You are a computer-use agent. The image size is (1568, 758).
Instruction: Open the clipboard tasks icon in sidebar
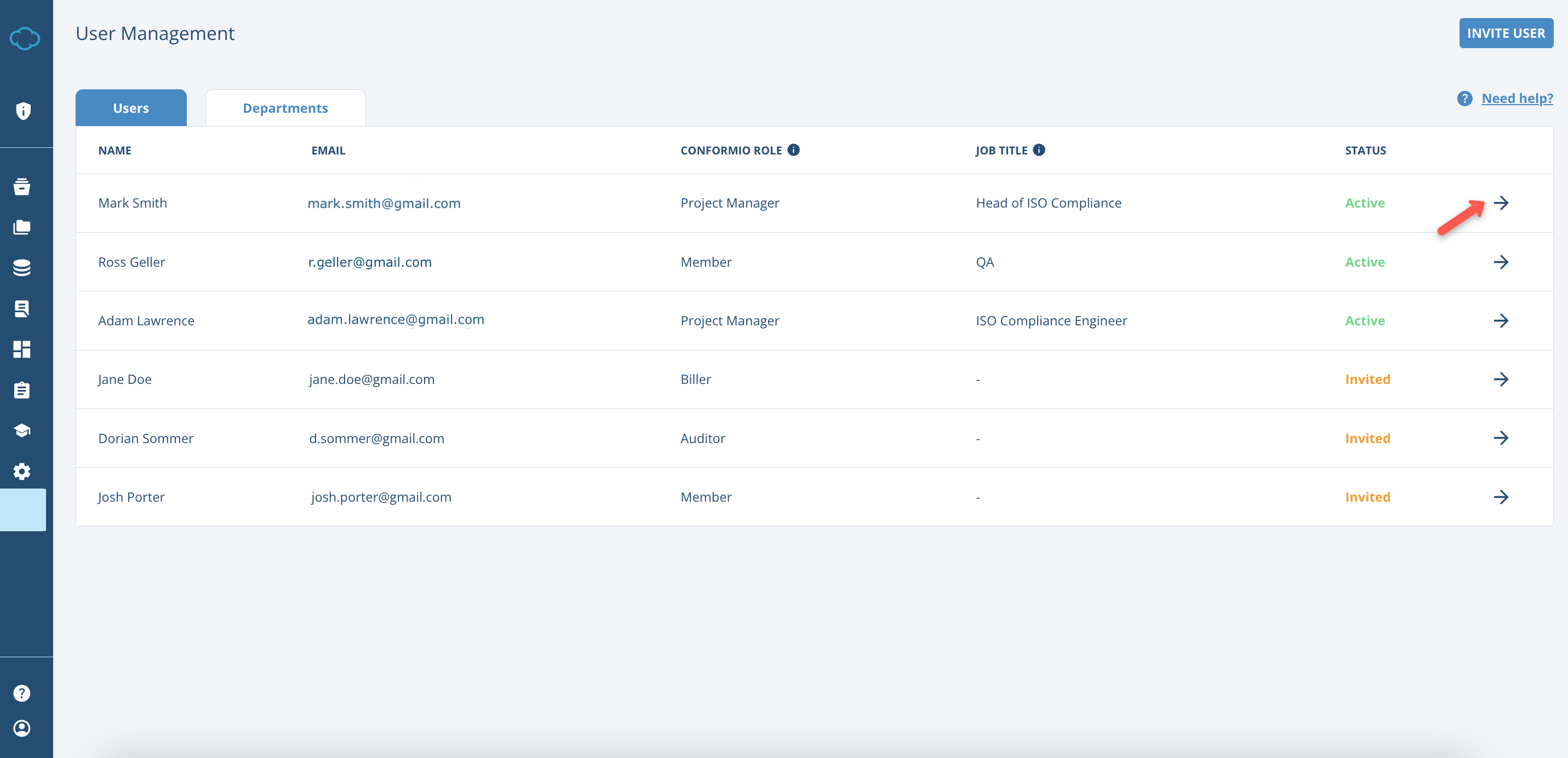coord(22,390)
